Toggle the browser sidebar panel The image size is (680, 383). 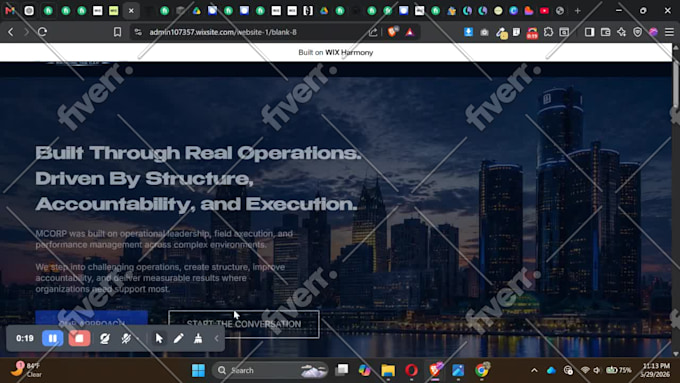[589, 32]
